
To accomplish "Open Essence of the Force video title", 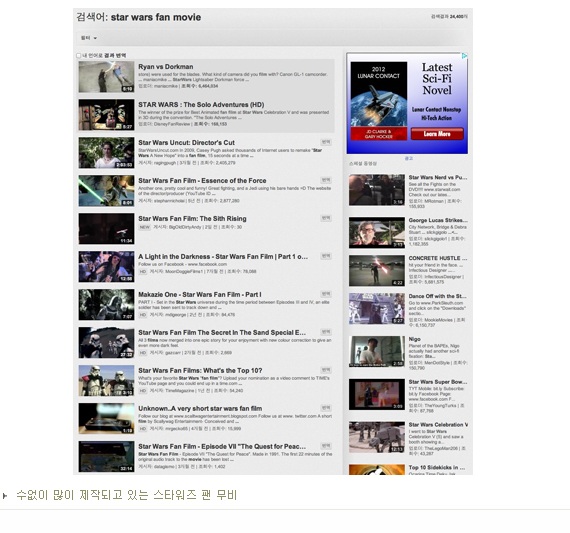I will tap(202, 181).
